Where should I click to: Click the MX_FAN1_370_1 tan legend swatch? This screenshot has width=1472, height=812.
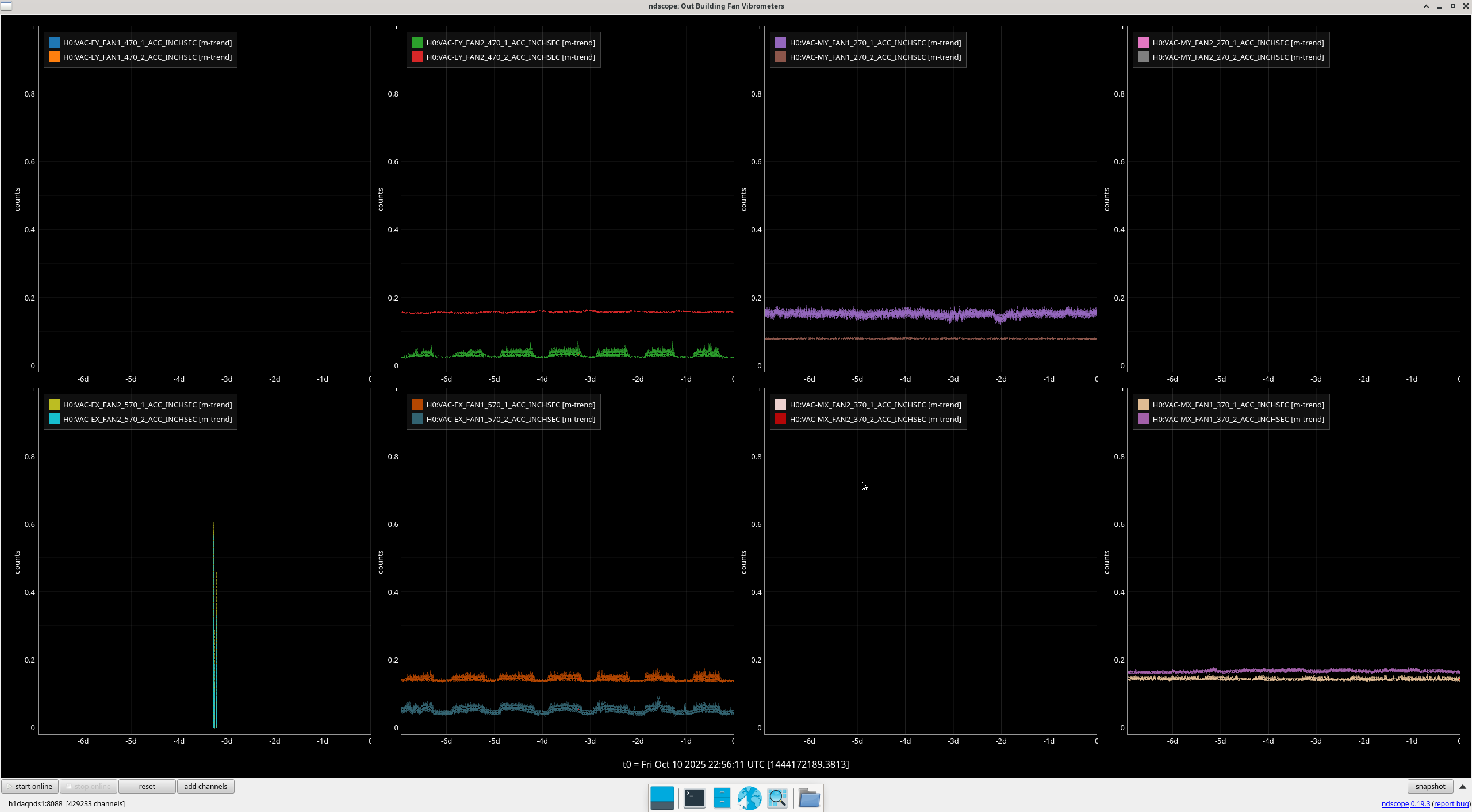[x=1143, y=405]
